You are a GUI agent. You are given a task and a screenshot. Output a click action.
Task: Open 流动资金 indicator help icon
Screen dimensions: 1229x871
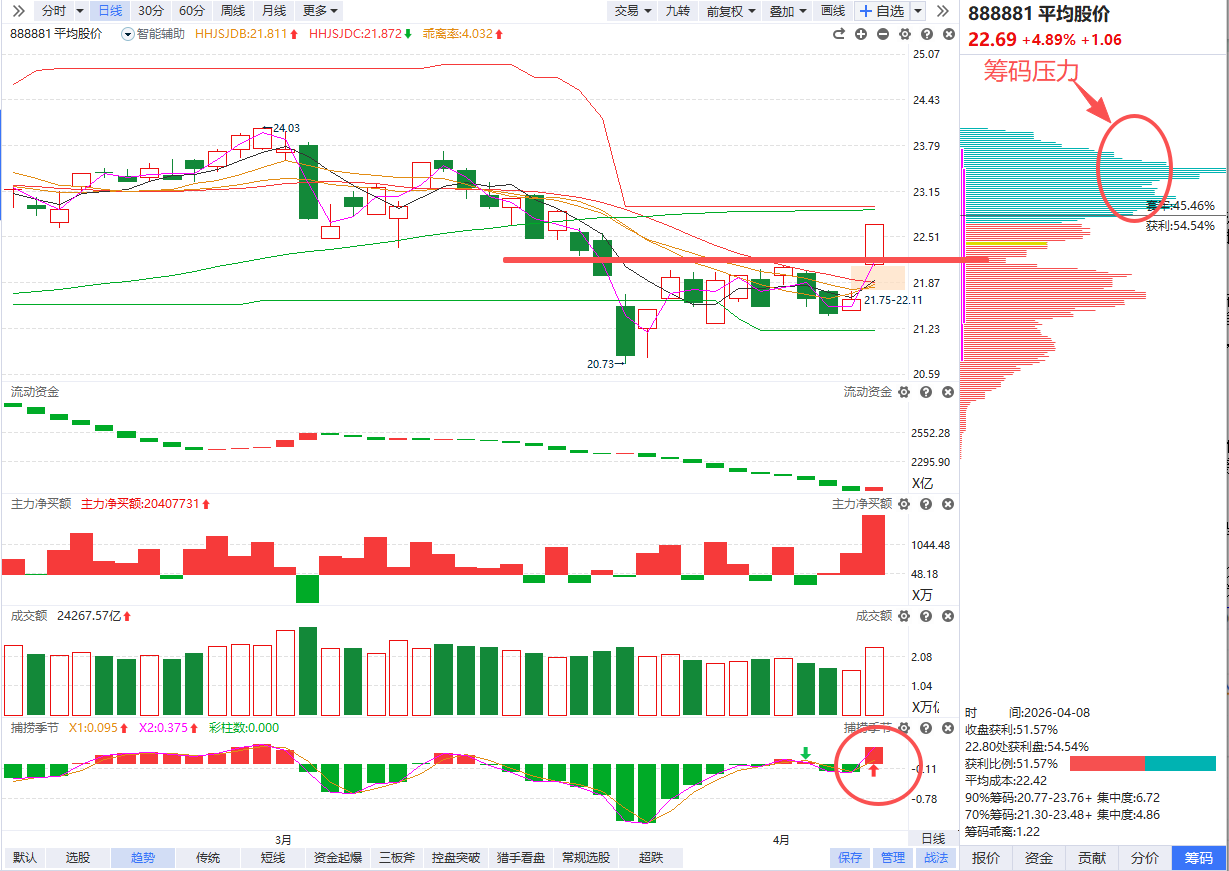[x=926, y=392]
